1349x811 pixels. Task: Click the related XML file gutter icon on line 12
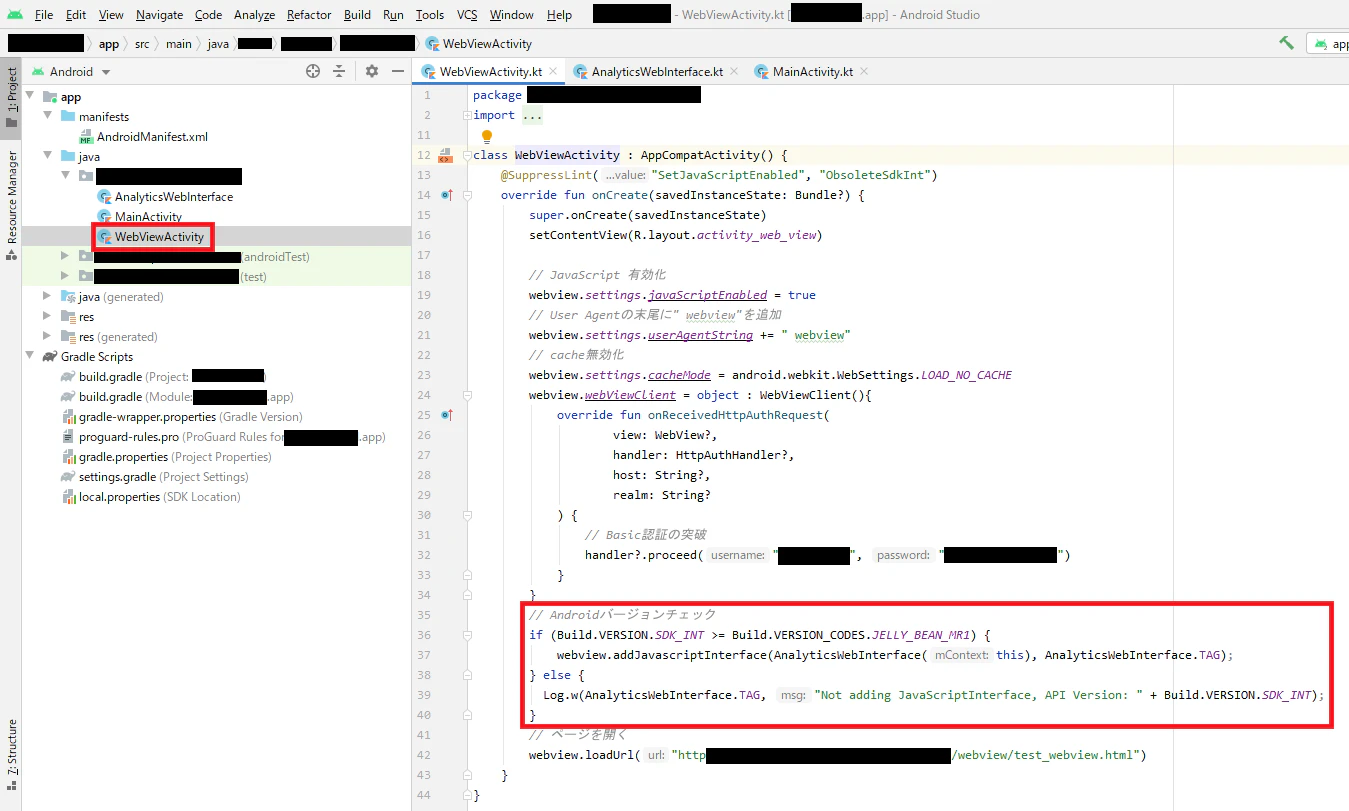[445, 155]
